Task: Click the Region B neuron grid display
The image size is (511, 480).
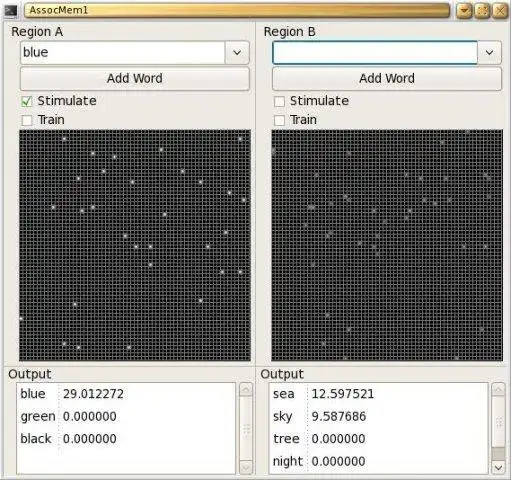Action: click(387, 245)
